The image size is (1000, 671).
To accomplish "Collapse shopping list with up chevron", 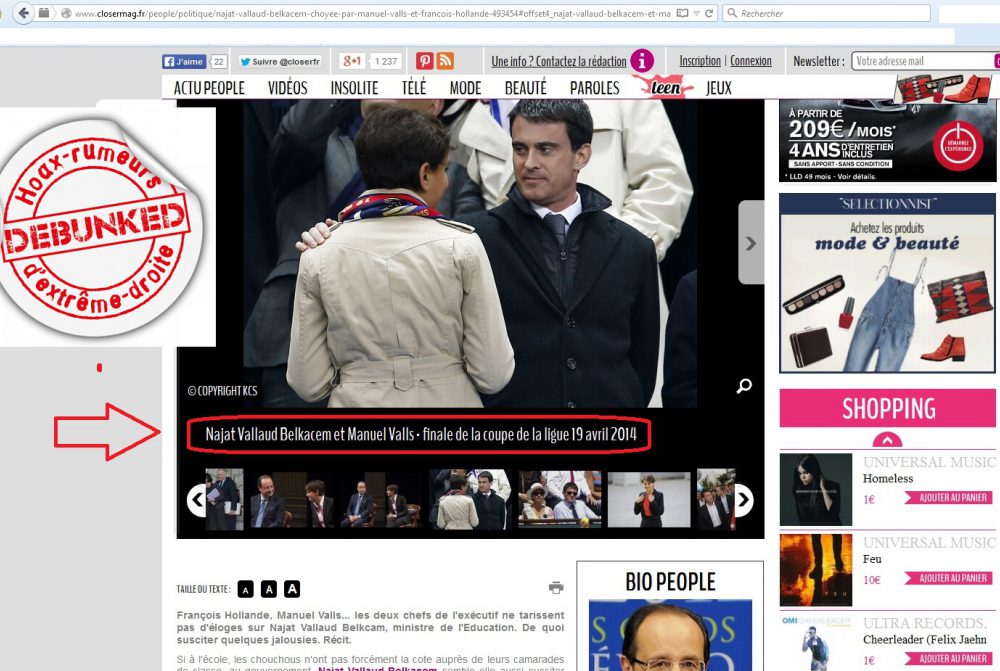I will [887, 439].
